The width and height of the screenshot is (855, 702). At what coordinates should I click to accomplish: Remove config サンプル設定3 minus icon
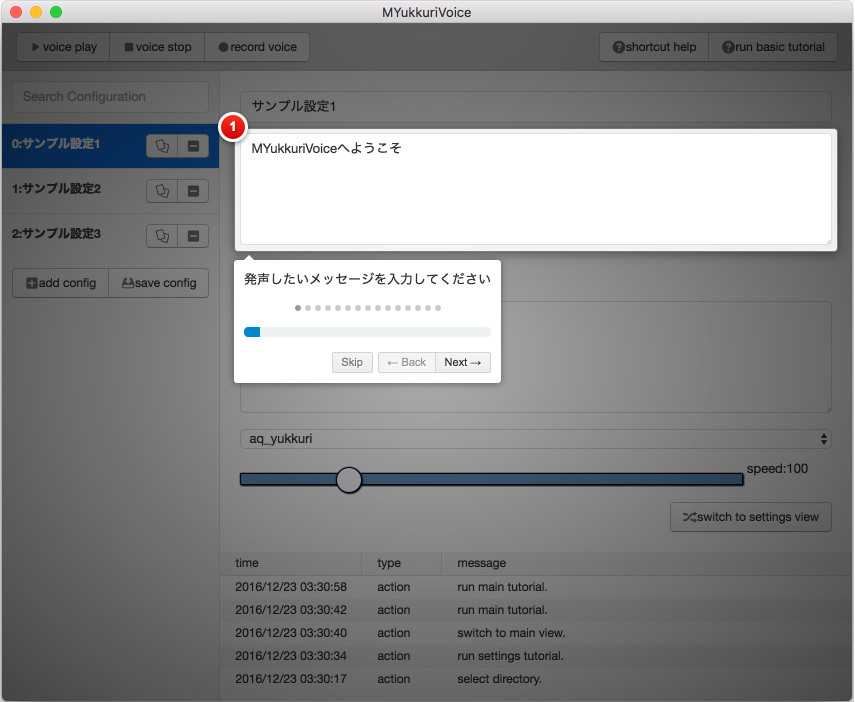[x=193, y=236]
